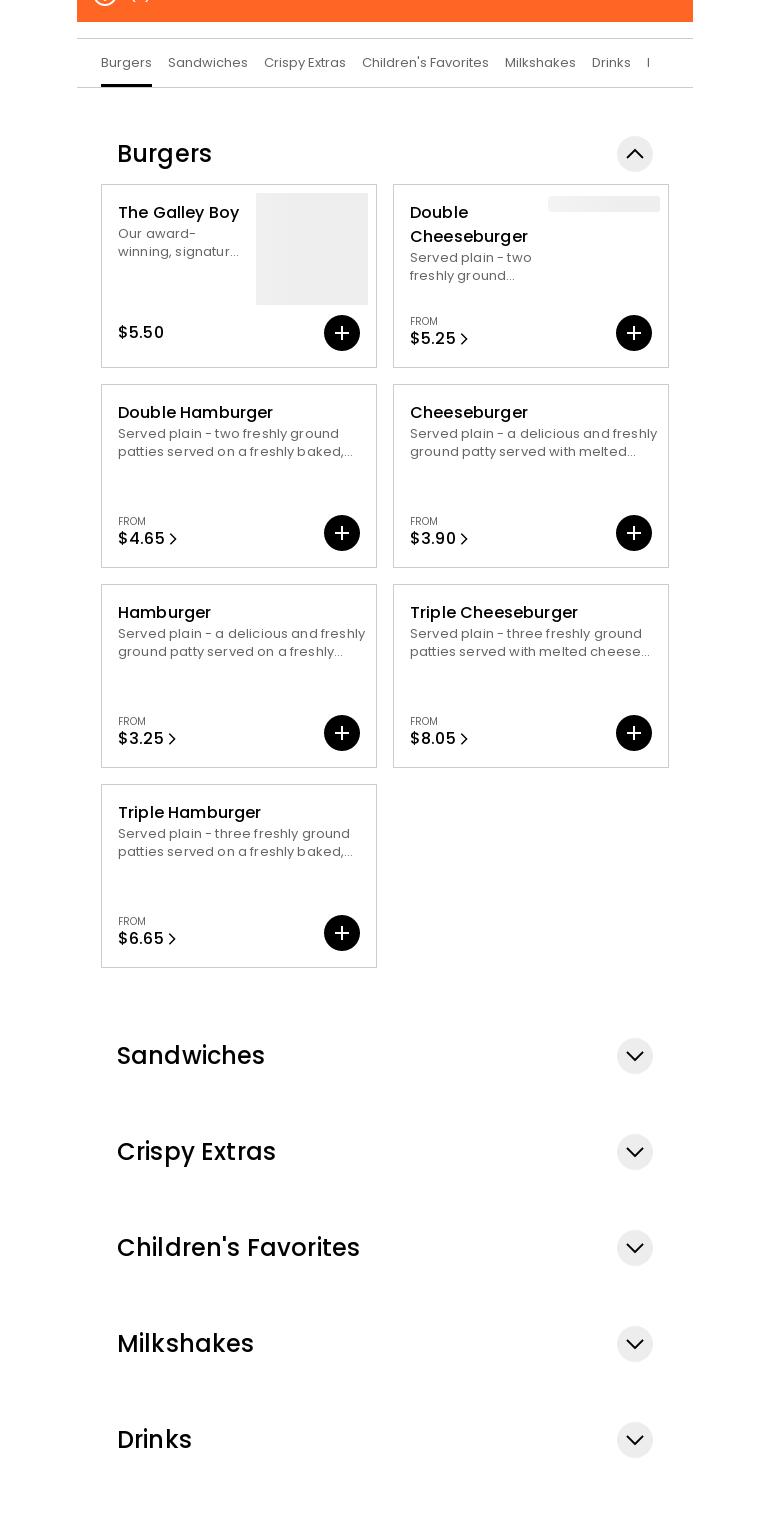
Task: Add Cheeseburger using plus icon
Action: 634,533
